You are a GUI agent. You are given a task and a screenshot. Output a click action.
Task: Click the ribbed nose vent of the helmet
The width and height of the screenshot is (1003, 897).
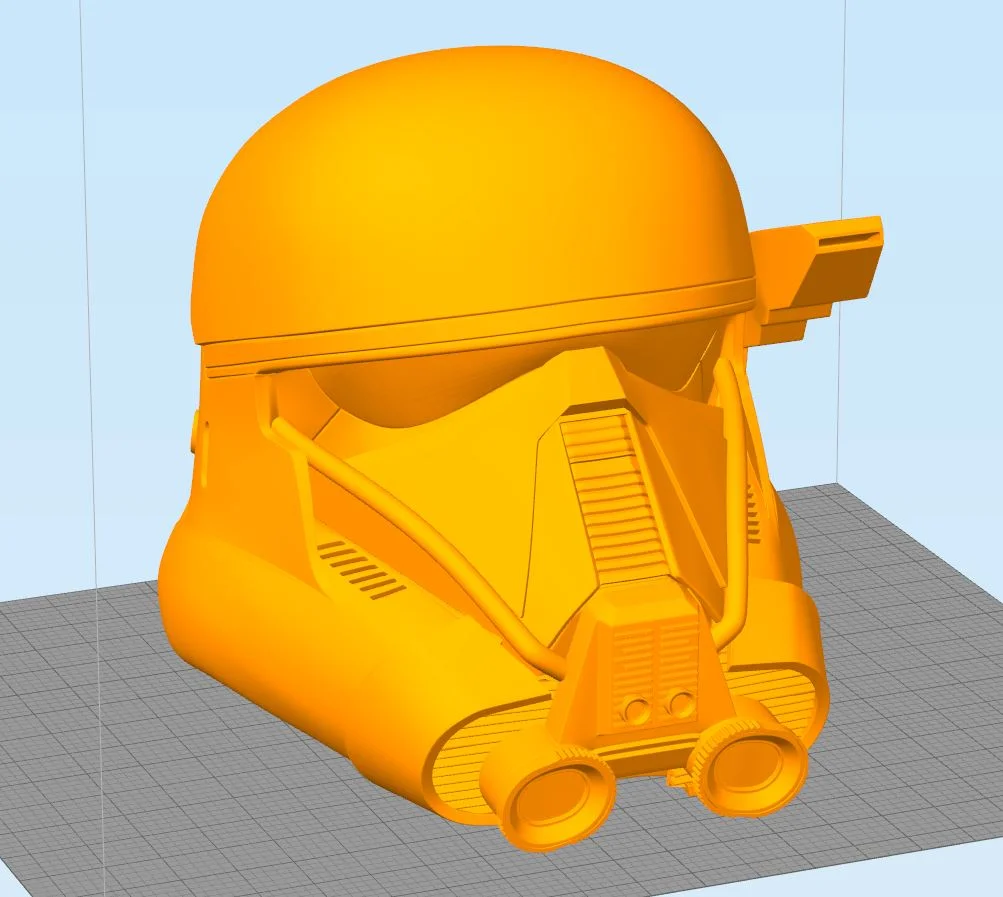[610, 500]
